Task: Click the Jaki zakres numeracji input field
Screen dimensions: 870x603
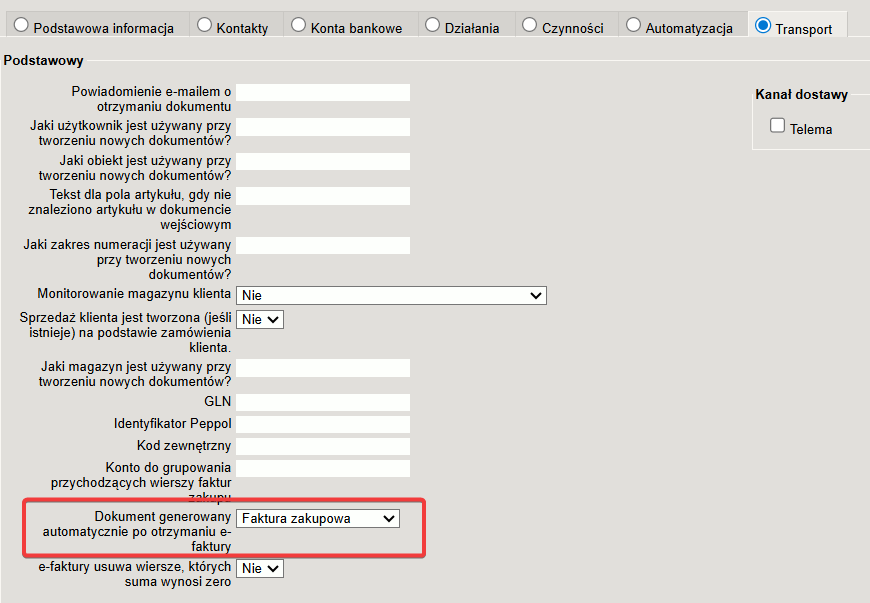Action: (x=323, y=245)
